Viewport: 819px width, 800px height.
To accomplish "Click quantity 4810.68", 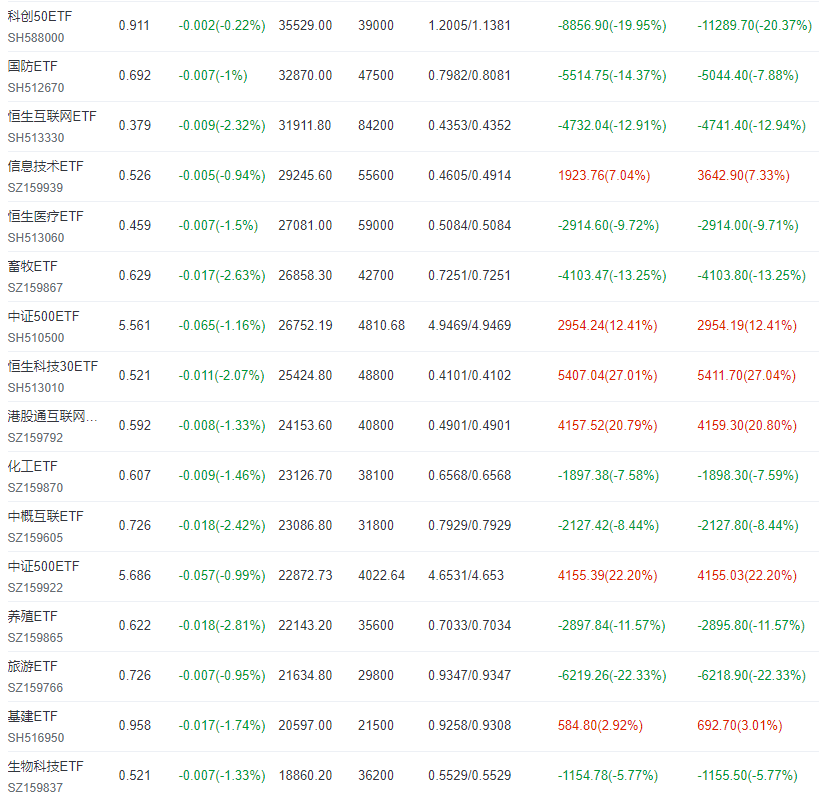I will tap(381, 326).
